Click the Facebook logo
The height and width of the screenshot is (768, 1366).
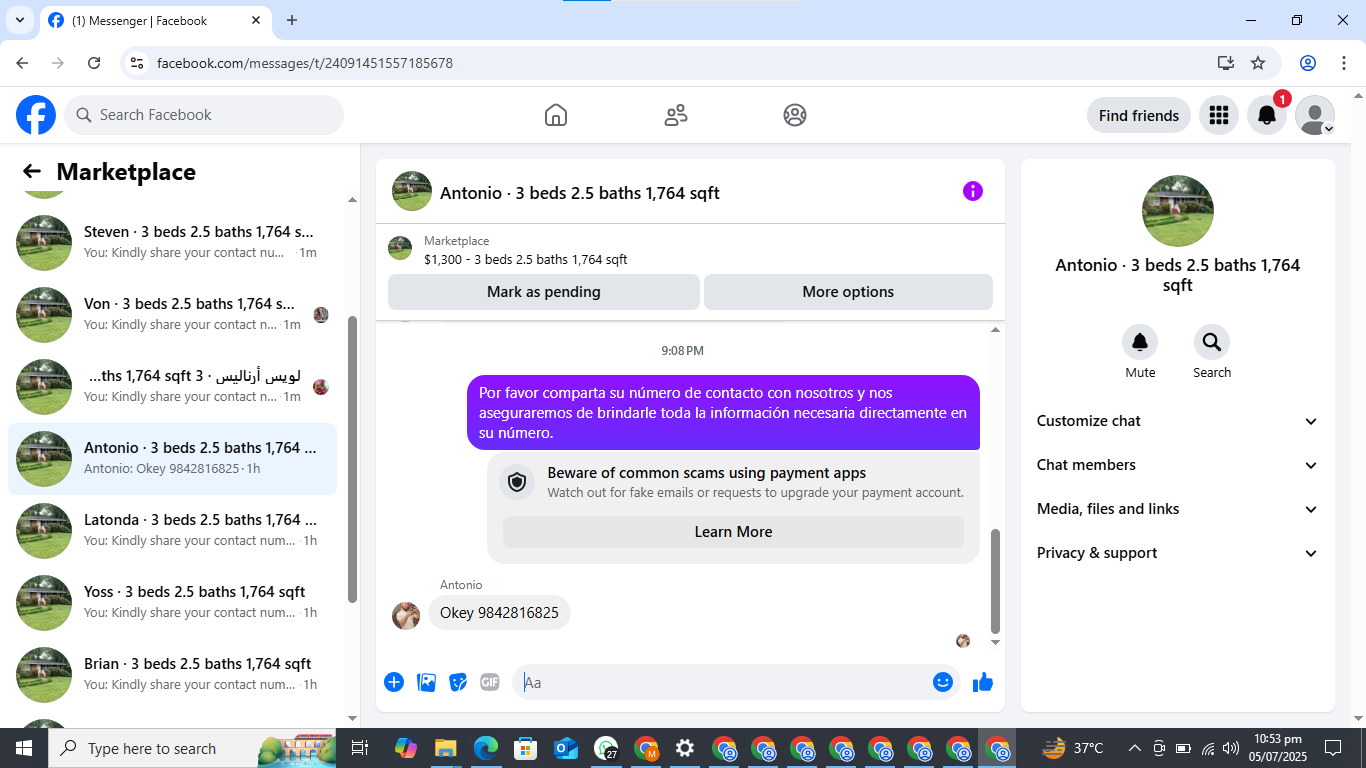tap(36, 115)
